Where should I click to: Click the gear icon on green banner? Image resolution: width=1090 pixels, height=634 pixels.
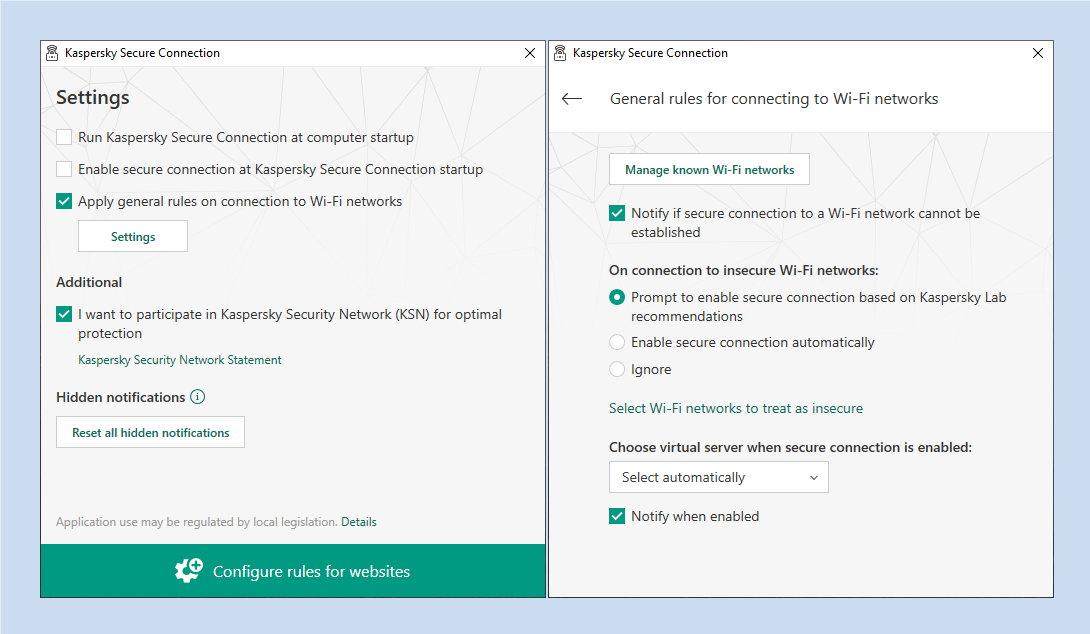tap(188, 571)
